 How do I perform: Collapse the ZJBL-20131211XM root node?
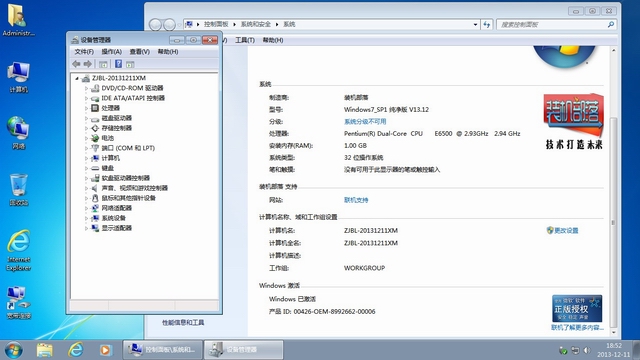(77, 78)
